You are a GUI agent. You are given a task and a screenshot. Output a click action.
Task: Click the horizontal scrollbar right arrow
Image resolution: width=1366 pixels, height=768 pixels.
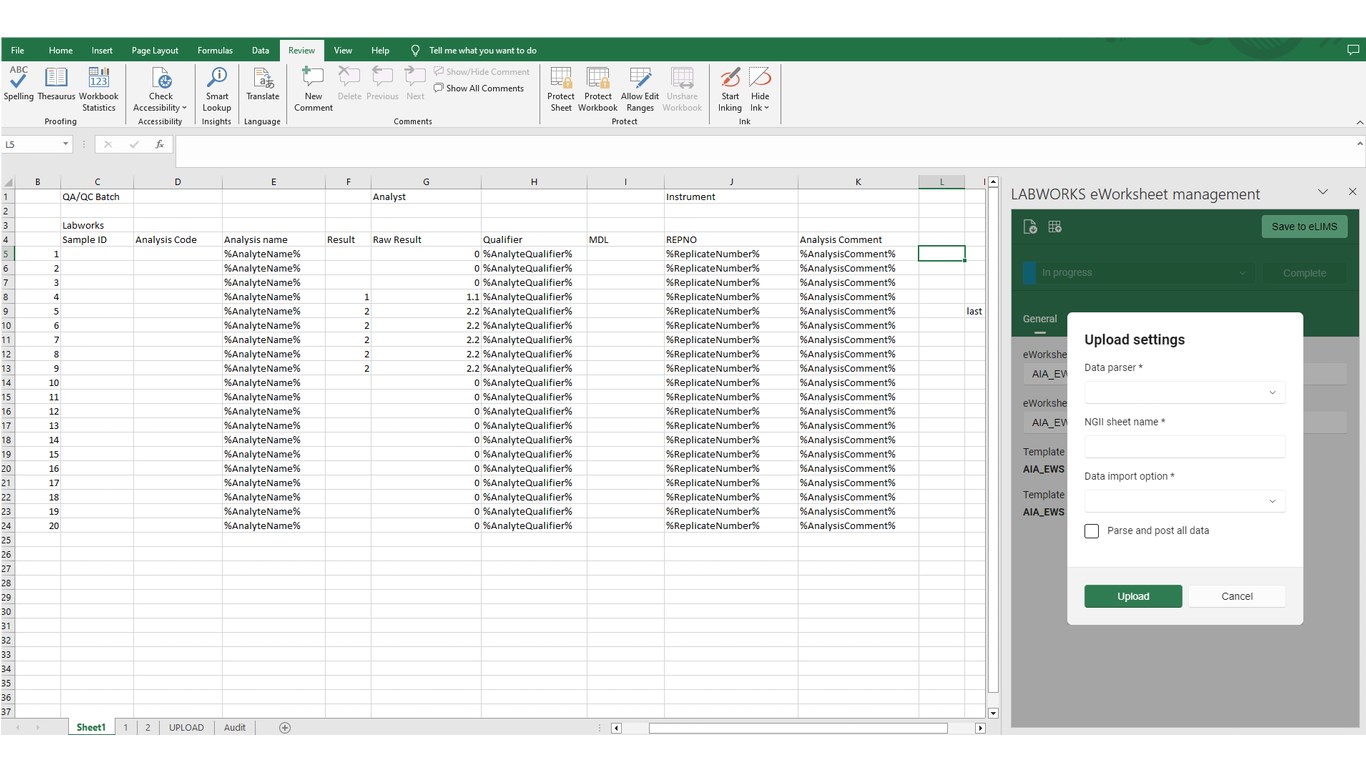click(x=980, y=728)
